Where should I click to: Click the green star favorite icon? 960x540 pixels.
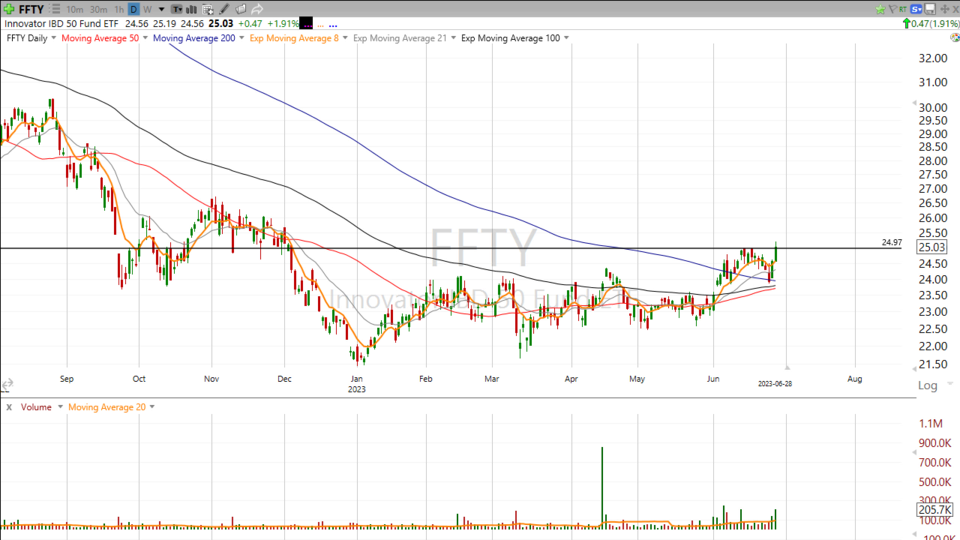[880, 9]
